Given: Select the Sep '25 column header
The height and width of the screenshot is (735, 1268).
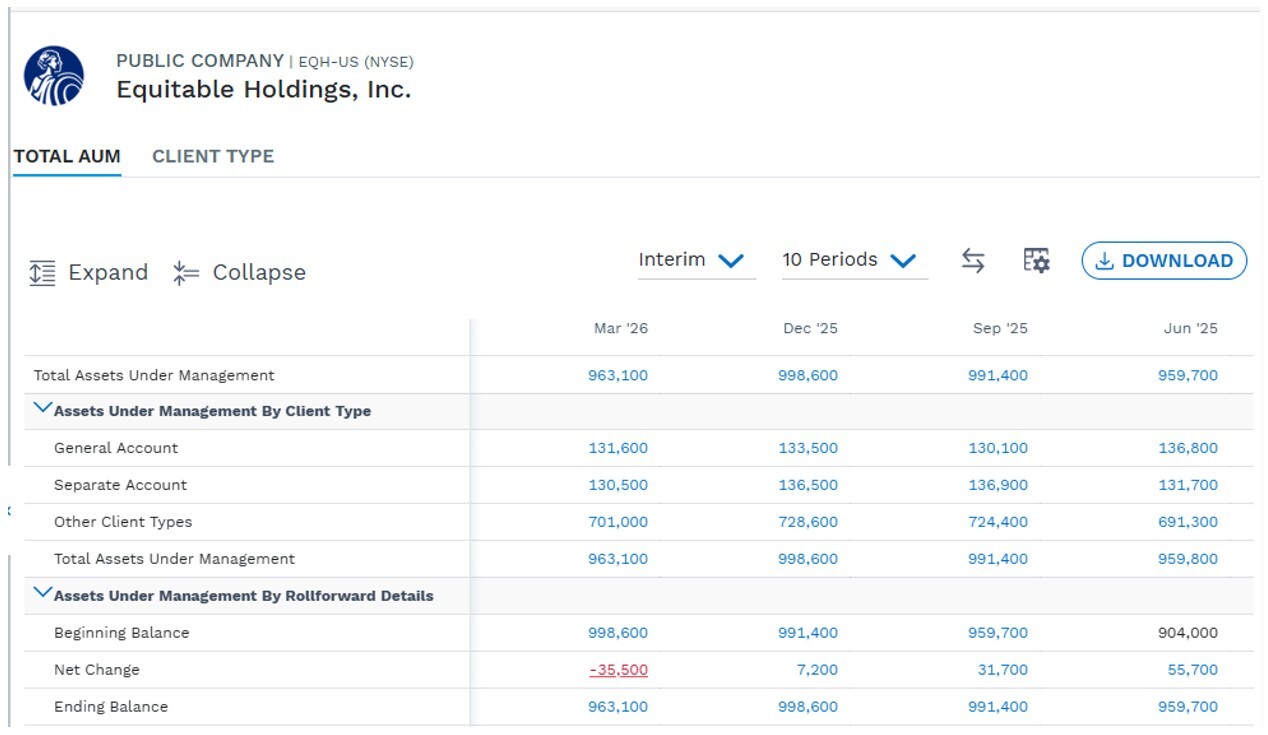Looking at the screenshot, I should [1000, 329].
